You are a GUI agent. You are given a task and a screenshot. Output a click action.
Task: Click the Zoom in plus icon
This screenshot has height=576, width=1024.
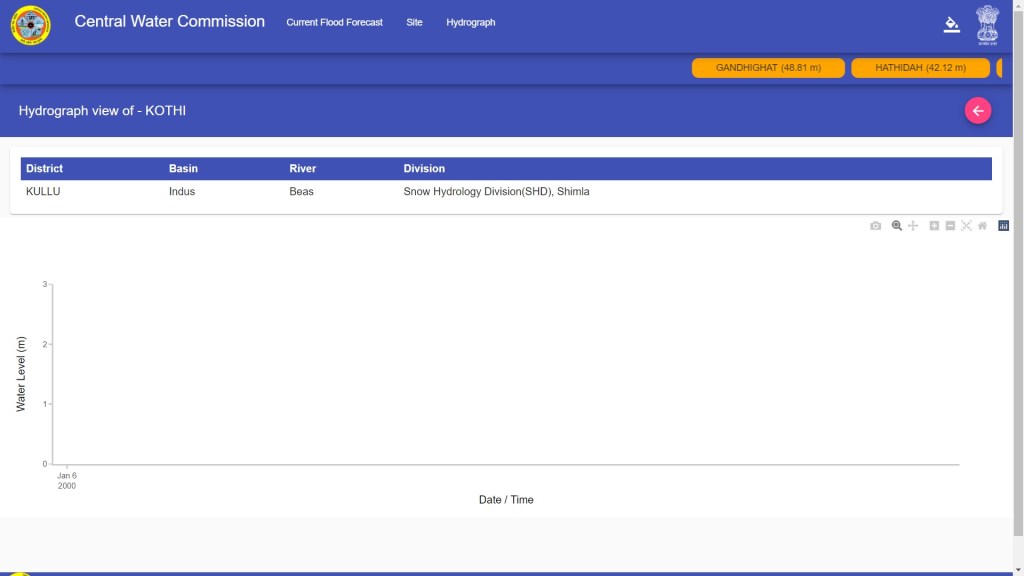934,226
